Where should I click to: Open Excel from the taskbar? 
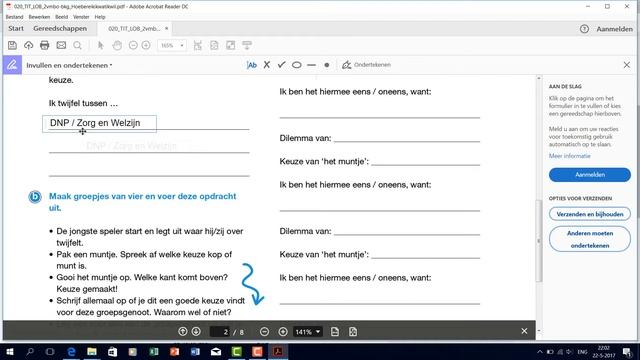(154, 351)
